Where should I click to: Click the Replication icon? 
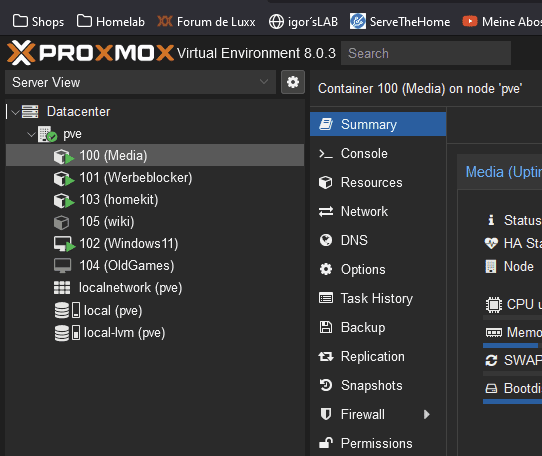coord(326,356)
